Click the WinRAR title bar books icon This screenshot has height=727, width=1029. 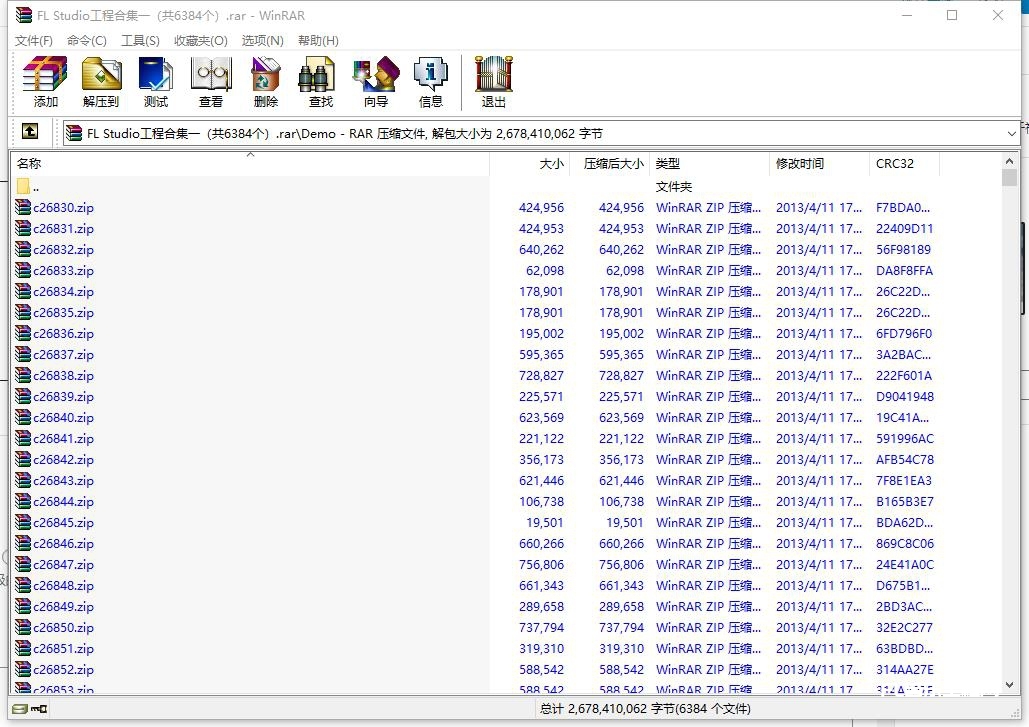[x=24, y=14]
